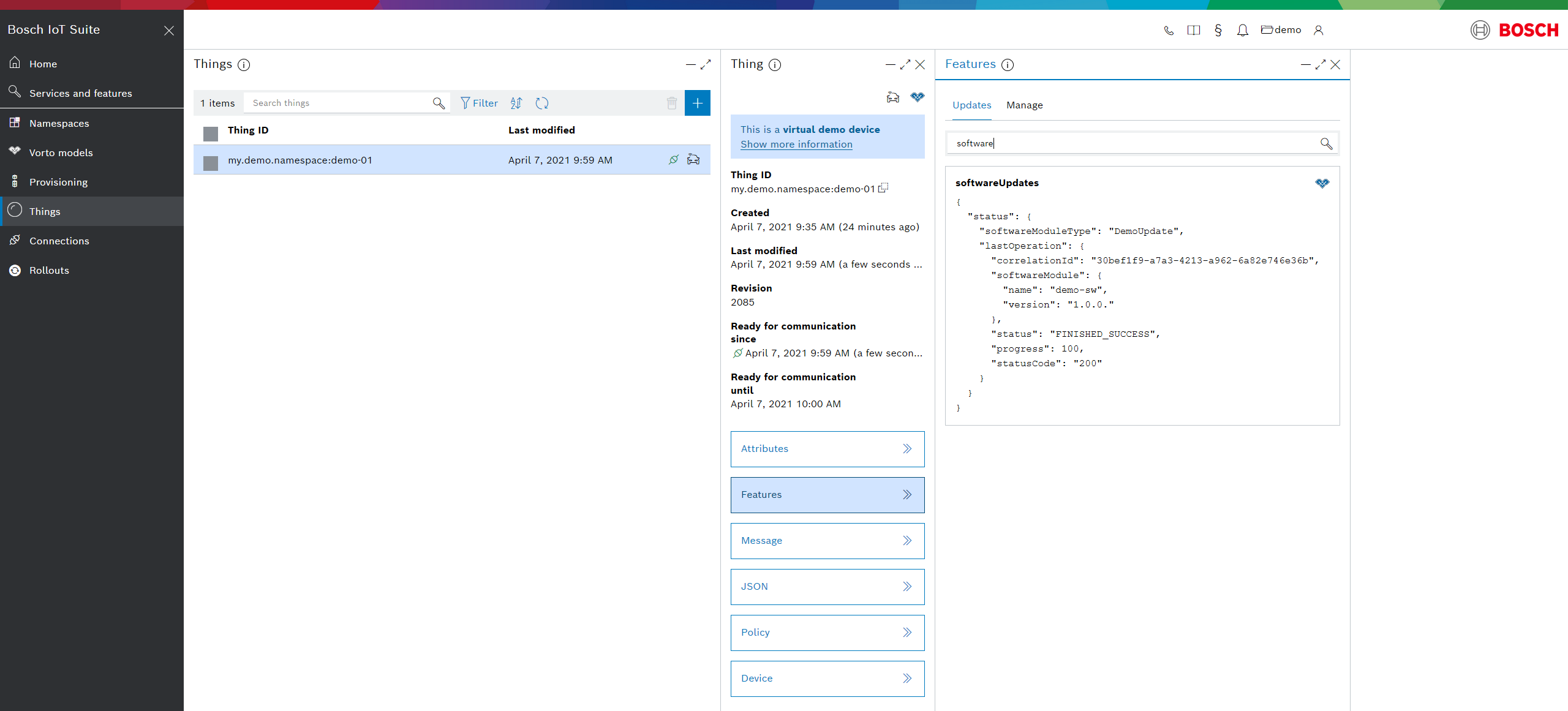This screenshot has height=711, width=1568.
Task: Sort by Last modified column
Action: coord(541,130)
